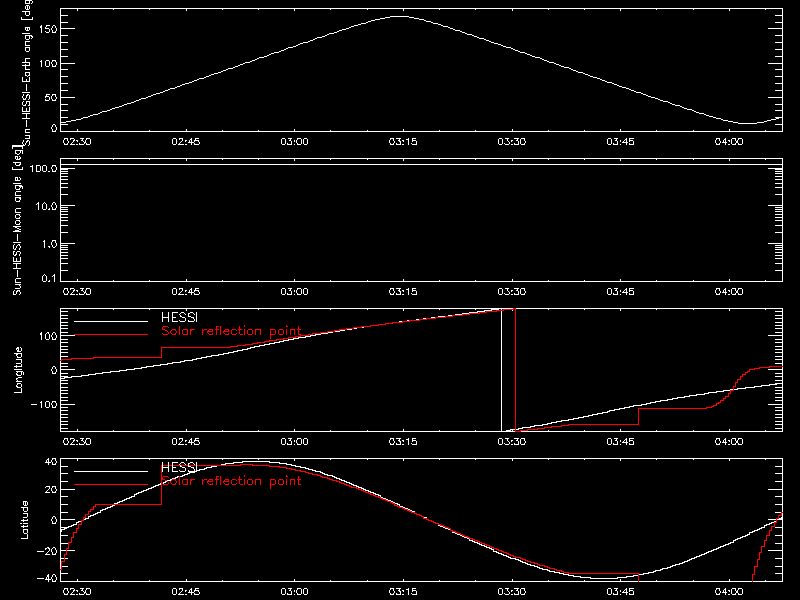Click 03:00 time label under Moon angle plot

(294, 292)
